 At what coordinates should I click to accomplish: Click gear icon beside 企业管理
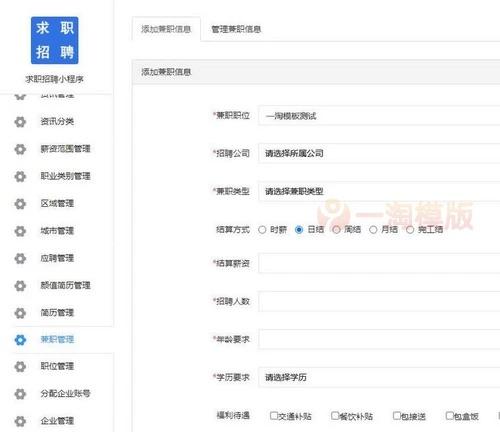point(20,421)
